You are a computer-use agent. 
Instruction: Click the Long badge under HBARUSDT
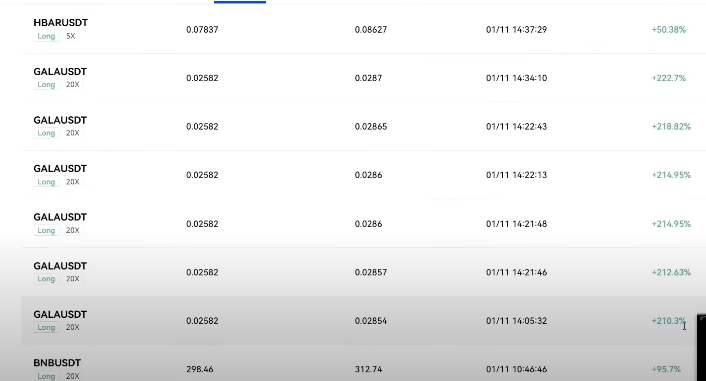click(46, 36)
